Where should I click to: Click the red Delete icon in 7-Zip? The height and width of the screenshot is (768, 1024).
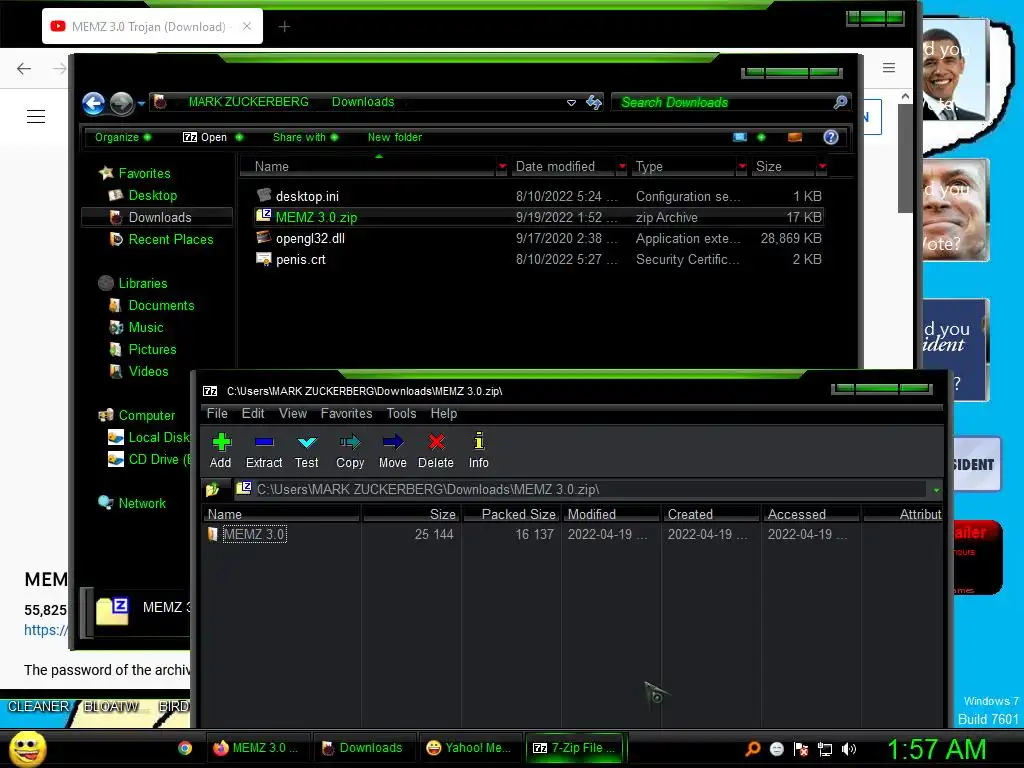pos(436,451)
